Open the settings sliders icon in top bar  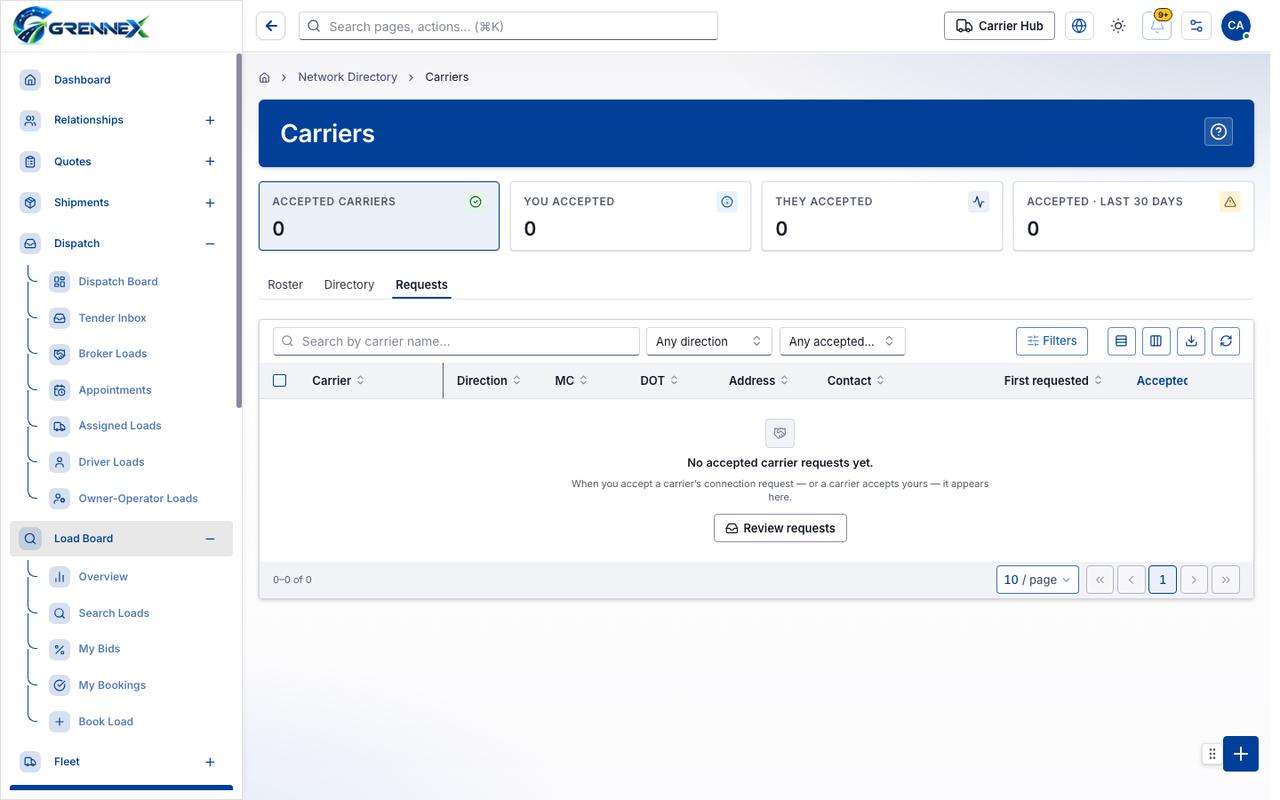click(x=1196, y=26)
